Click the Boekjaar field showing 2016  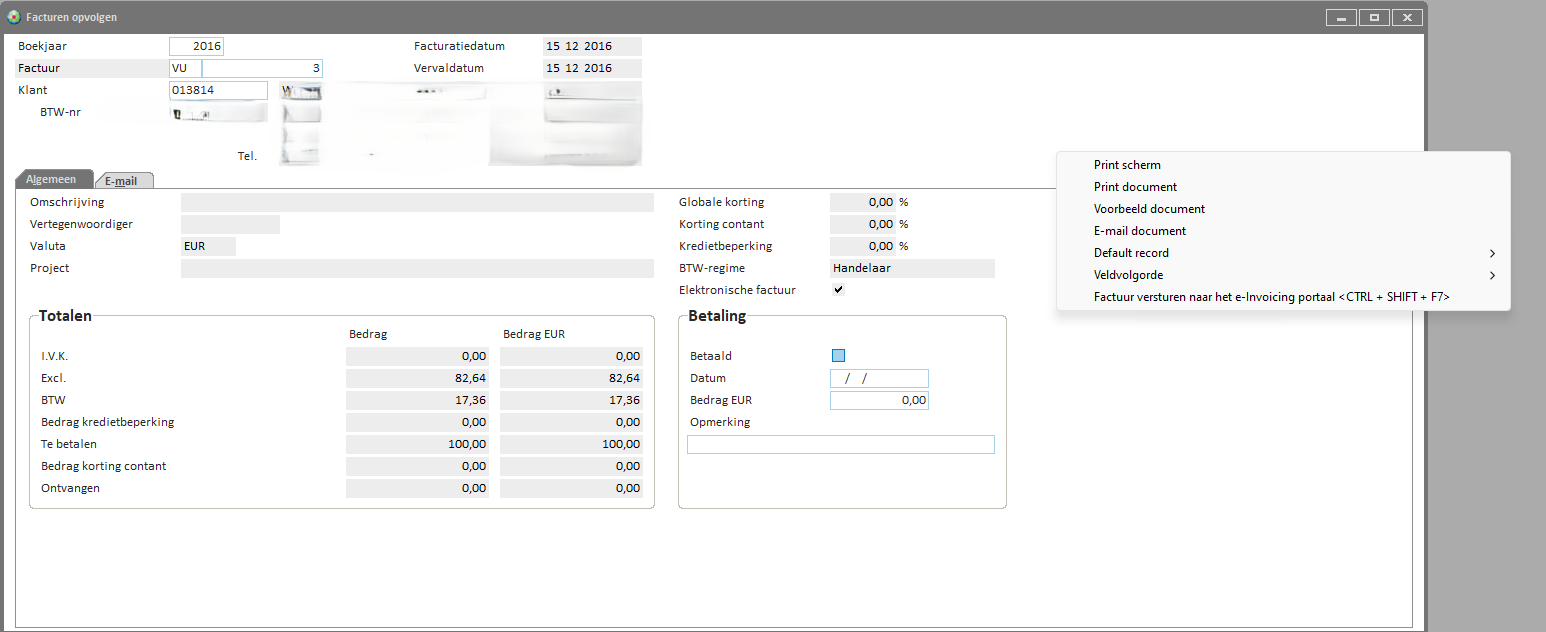(x=196, y=46)
